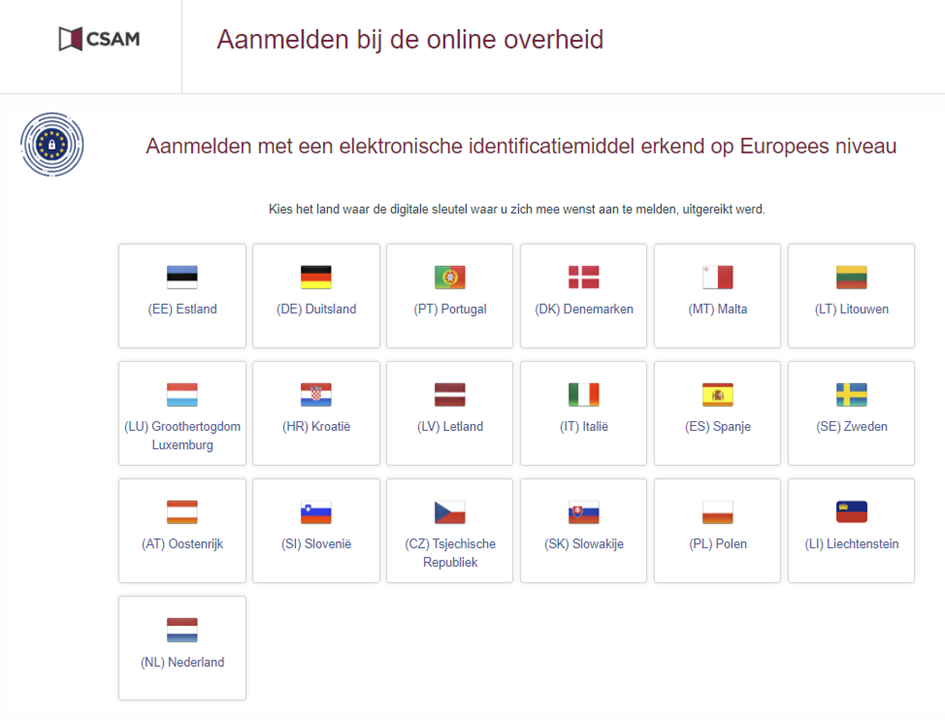Image resolution: width=945 pixels, height=720 pixels.
Task: Pick the (SK) Slowakije country tile
Action: coord(584,530)
